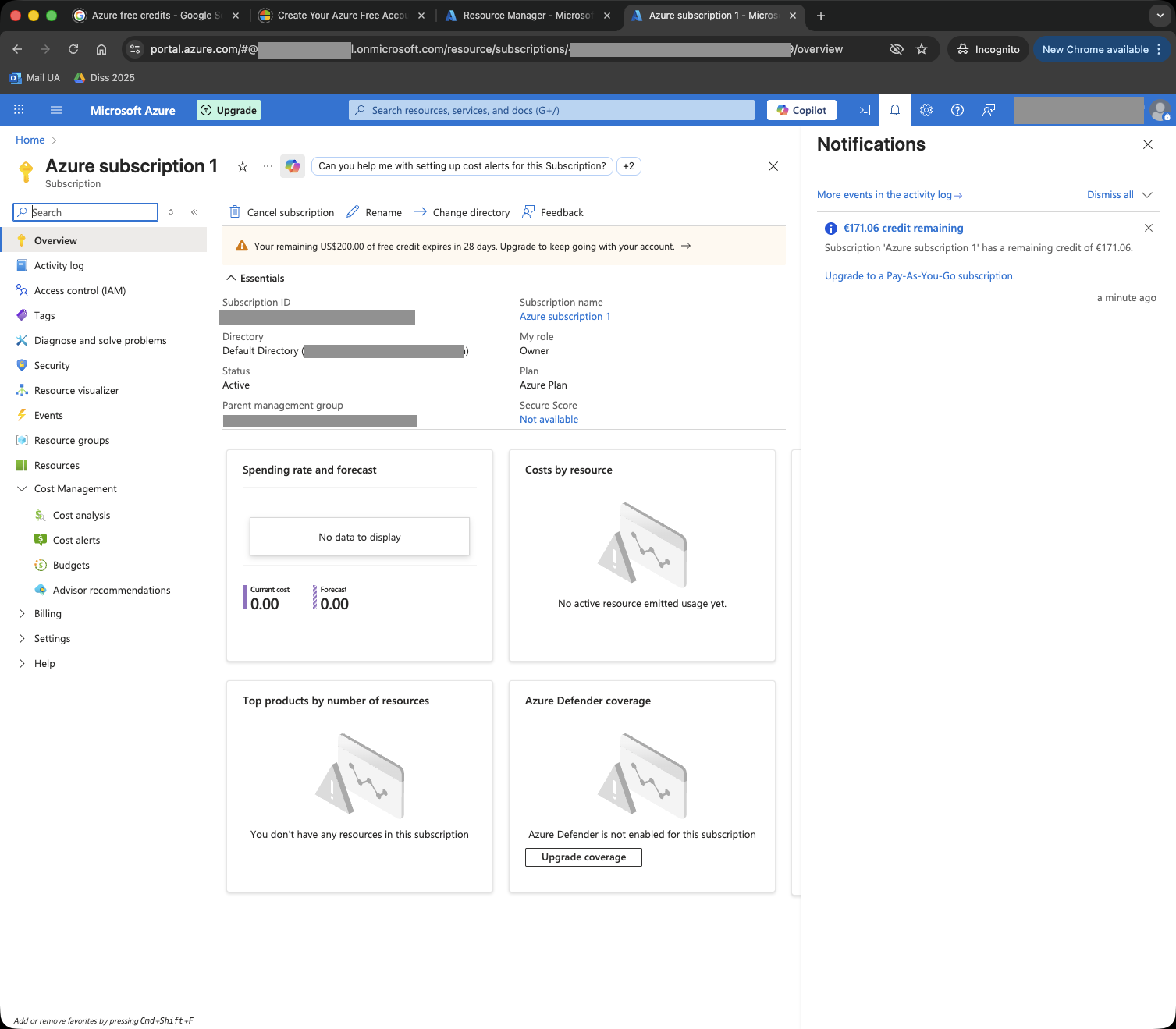1176x1029 pixels.
Task: Open the Cloud Shell icon in top bar
Action: [x=864, y=110]
